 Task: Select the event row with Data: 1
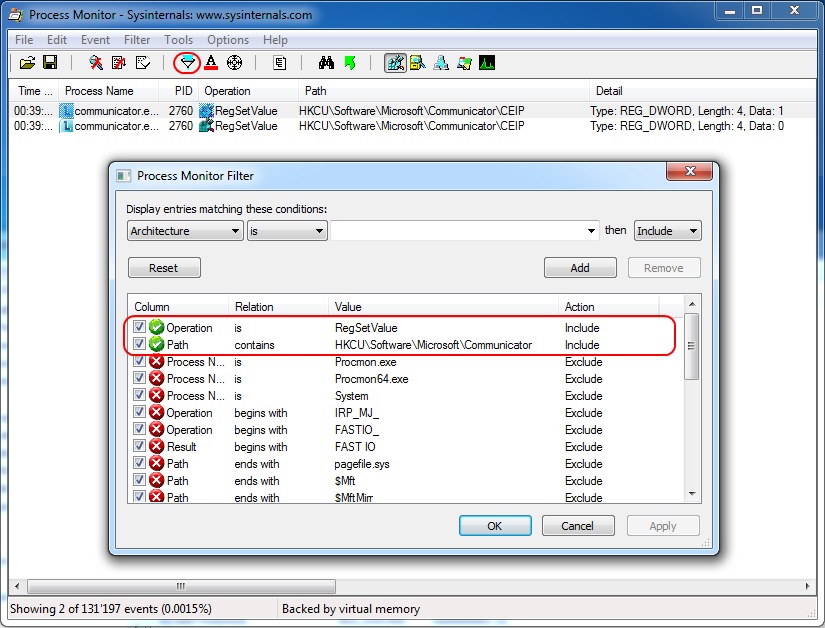(412, 111)
